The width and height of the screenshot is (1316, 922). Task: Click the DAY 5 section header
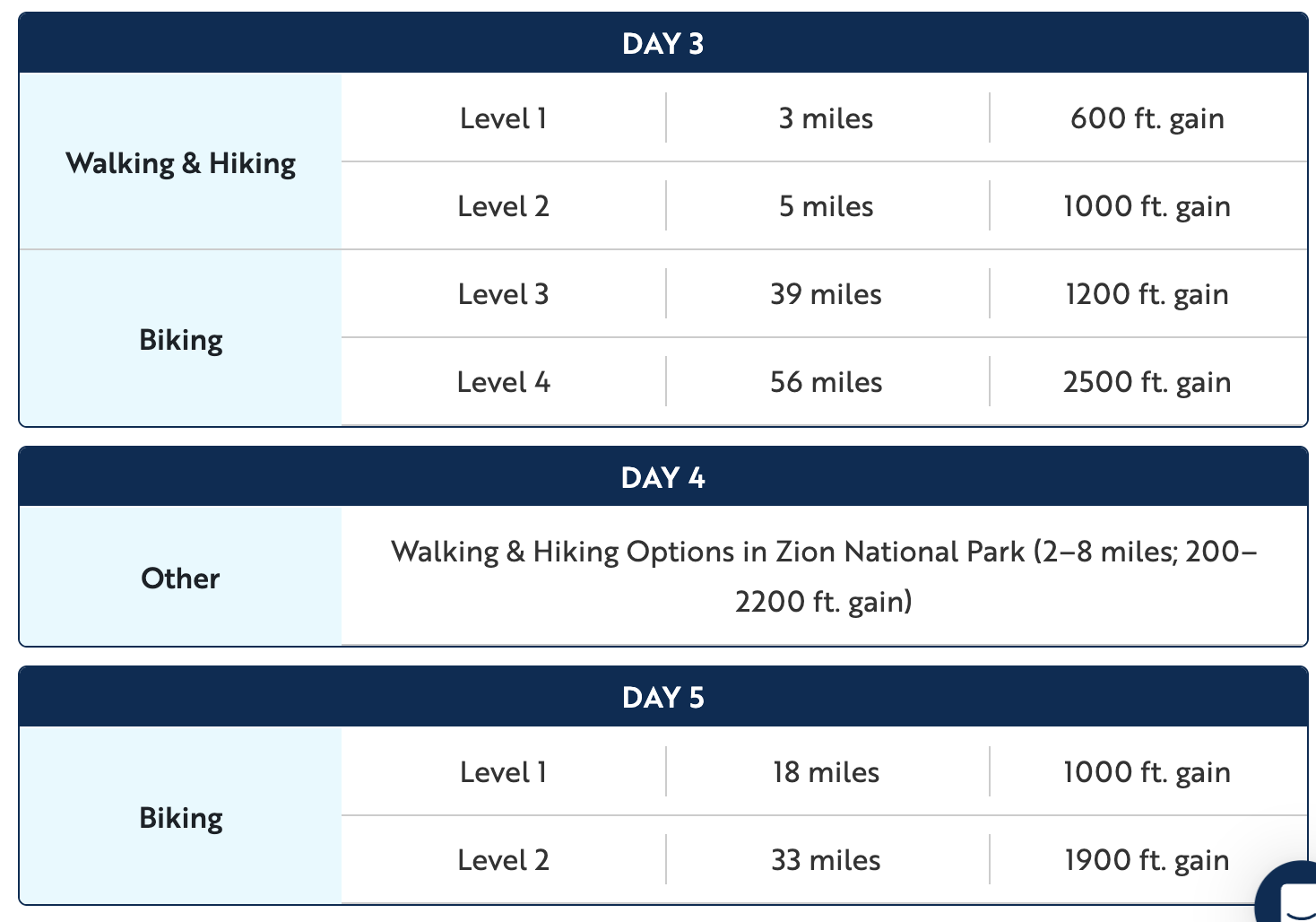[662, 697]
